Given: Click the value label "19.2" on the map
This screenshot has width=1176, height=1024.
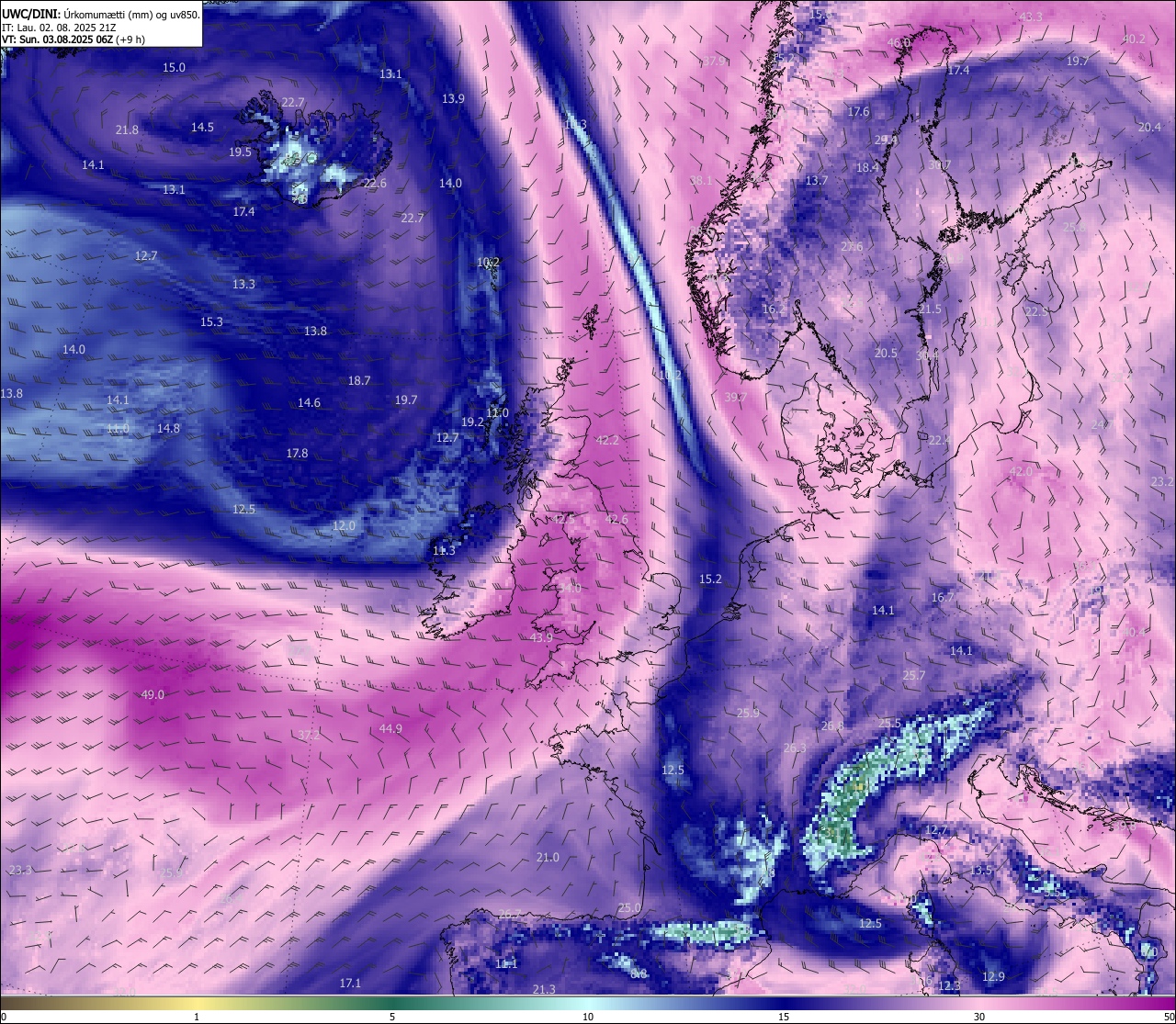Looking at the screenshot, I should (x=472, y=422).
